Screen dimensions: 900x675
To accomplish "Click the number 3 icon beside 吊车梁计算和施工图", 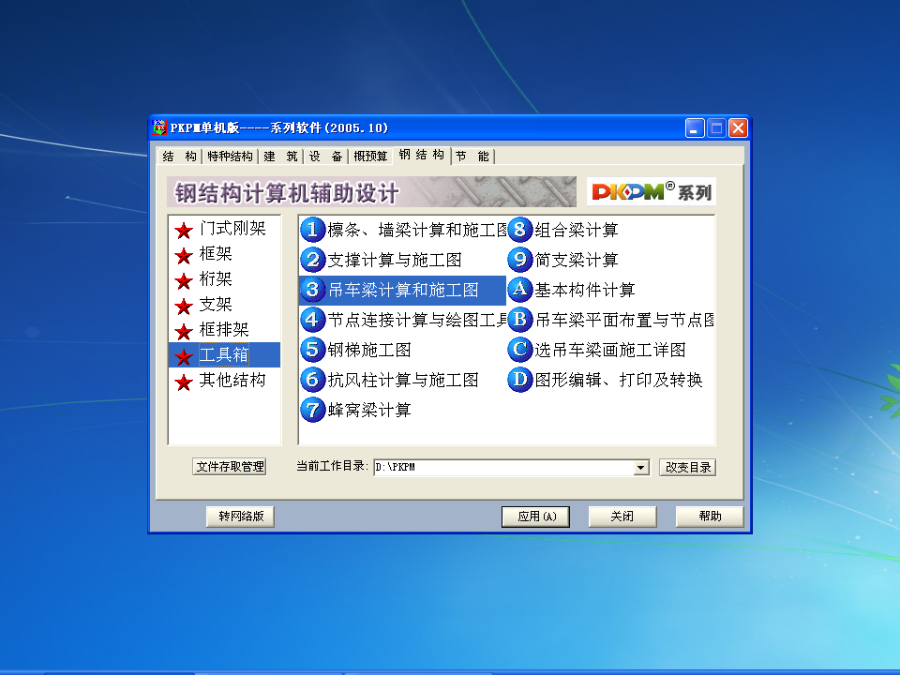I will [x=313, y=289].
